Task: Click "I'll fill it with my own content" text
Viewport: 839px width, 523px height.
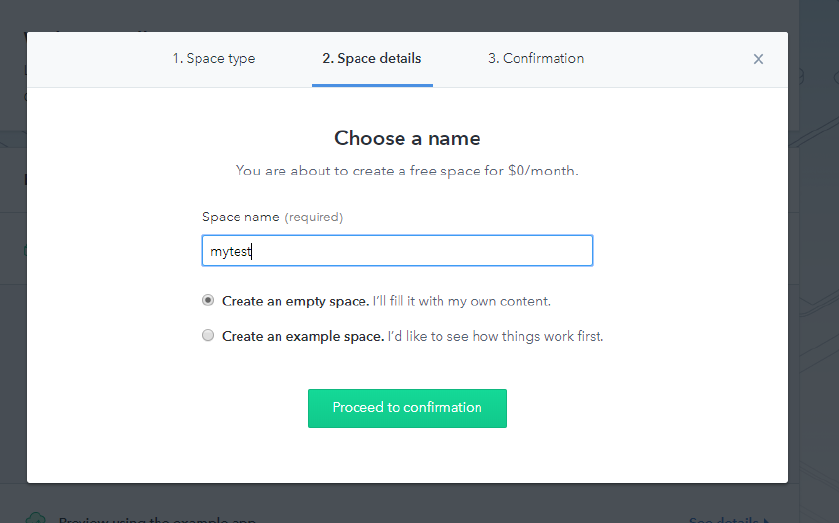Action: pyautogui.click(x=462, y=301)
